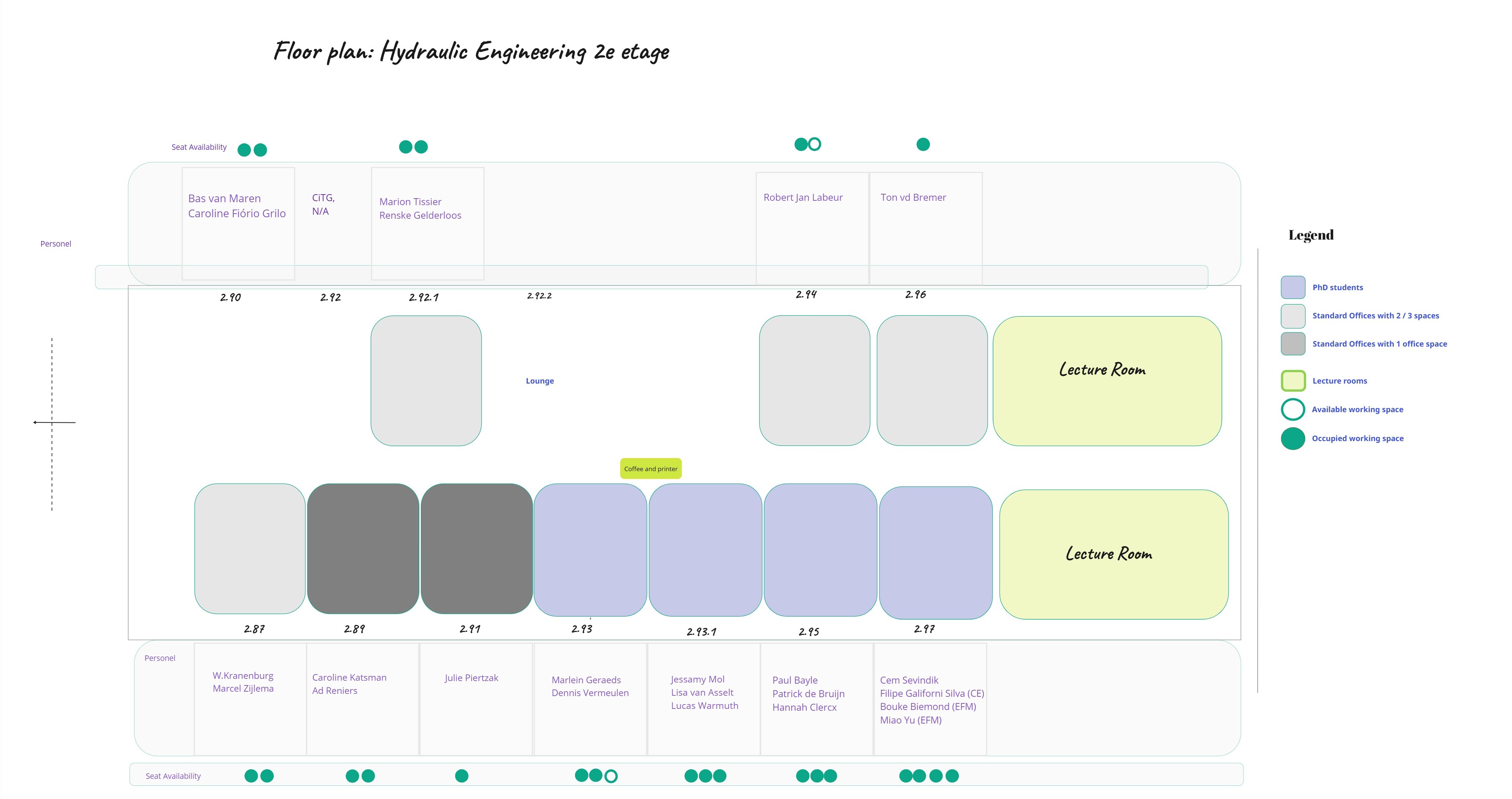This screenshot has height=799, width=1512.
Task: Click the Coffee and printer label
Action: 650,469
